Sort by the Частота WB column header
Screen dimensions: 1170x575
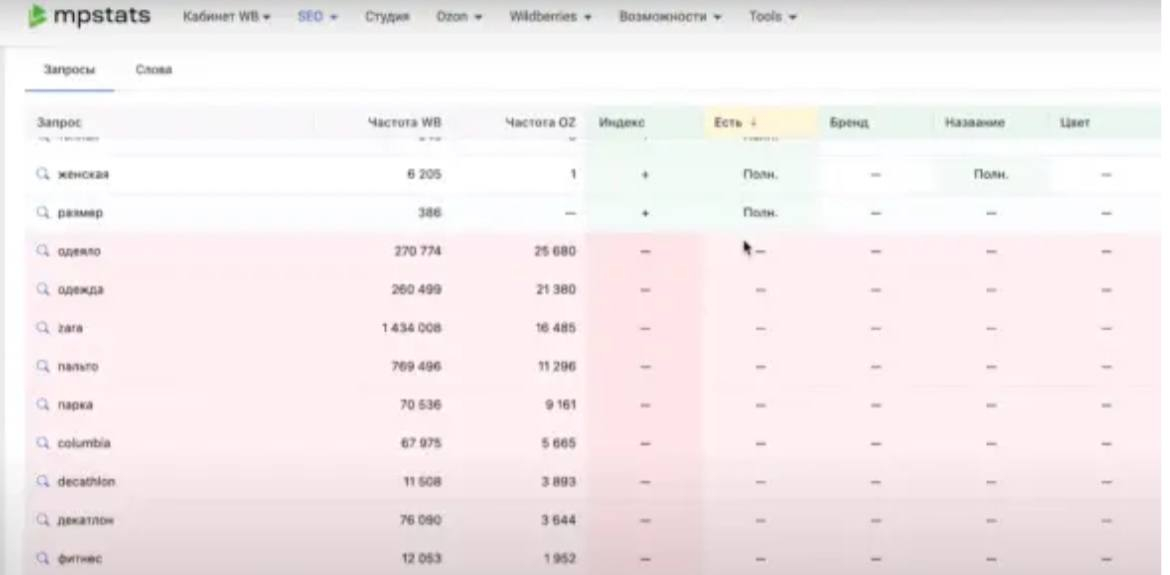[405, 122]
